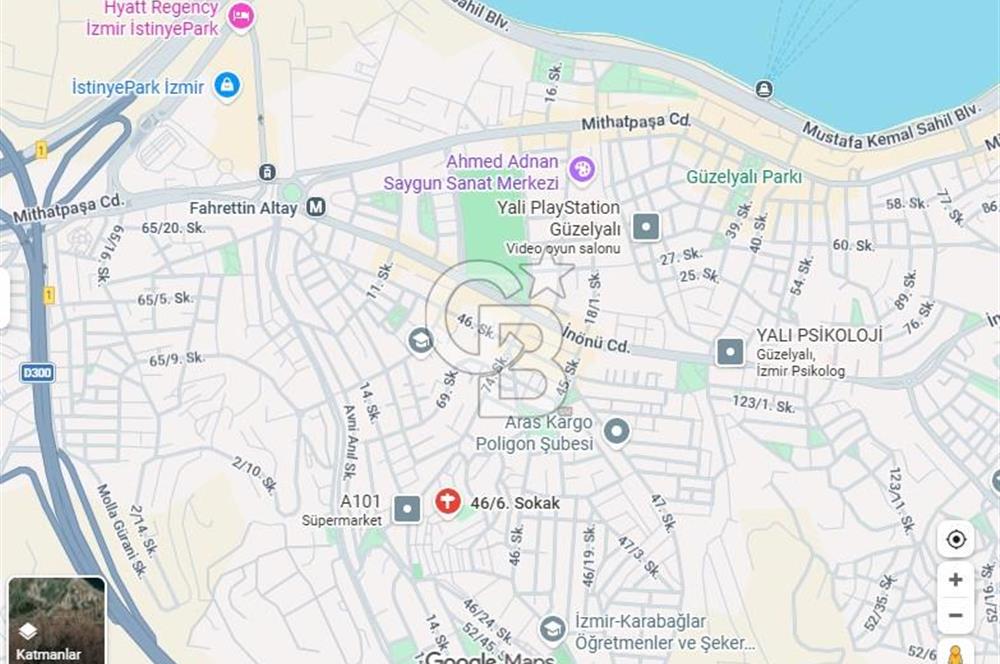Select Yali PlayStation Güzelyalı marker
The width and height of the screenshot is (1000, 664).
pos(645,226)
